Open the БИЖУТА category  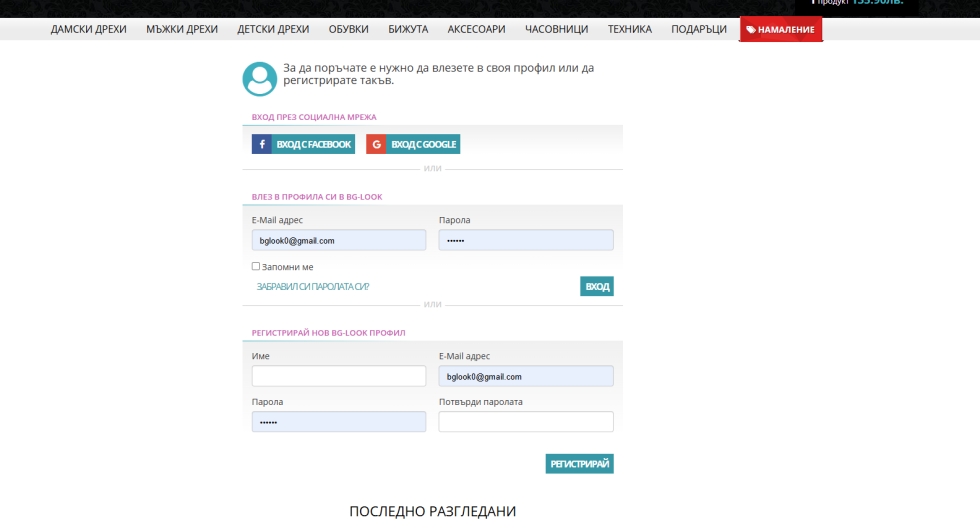point(408,29)
